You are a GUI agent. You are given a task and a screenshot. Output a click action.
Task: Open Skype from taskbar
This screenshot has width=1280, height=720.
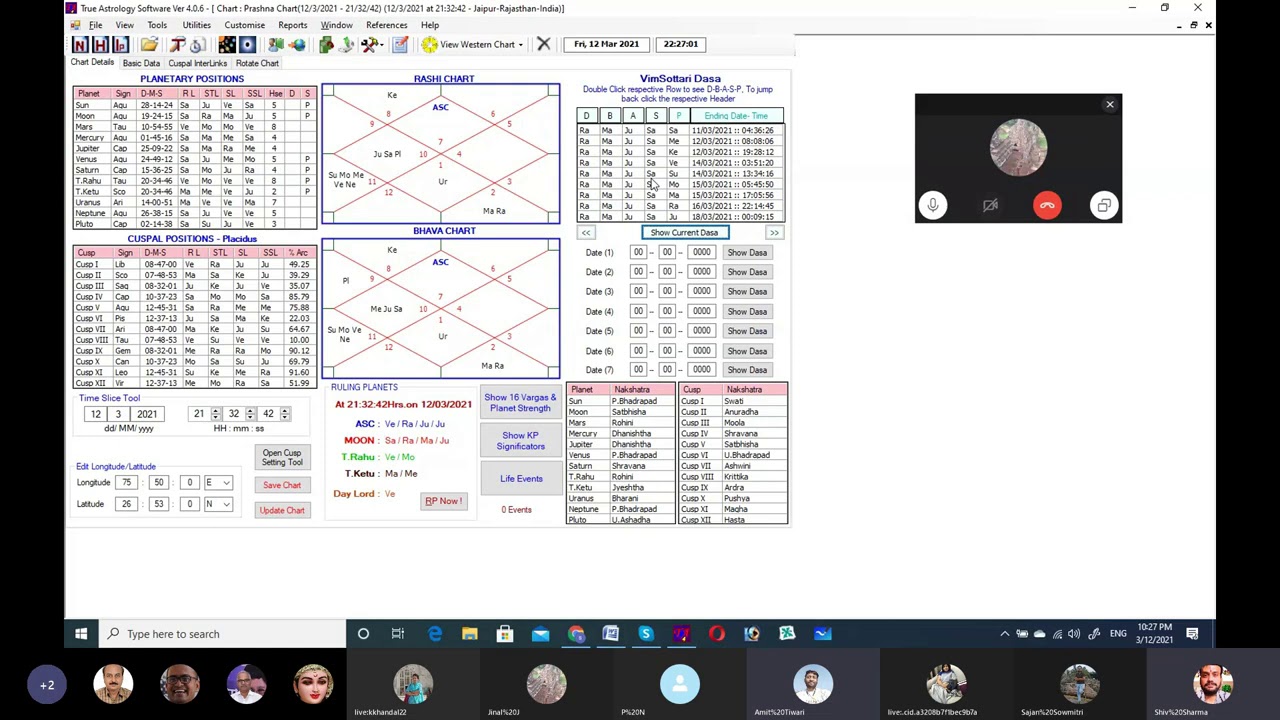coord(645,633)
